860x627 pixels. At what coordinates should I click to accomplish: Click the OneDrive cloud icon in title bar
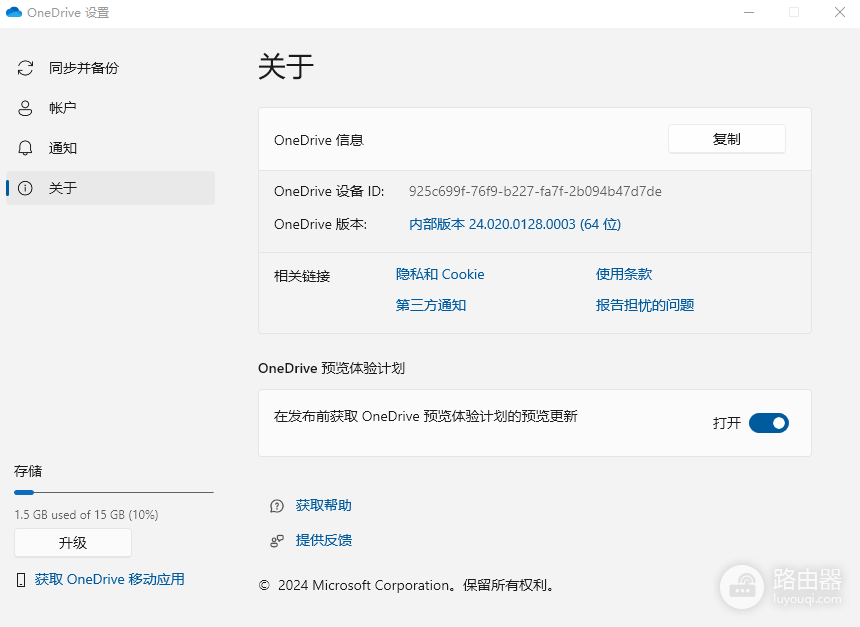14,12
